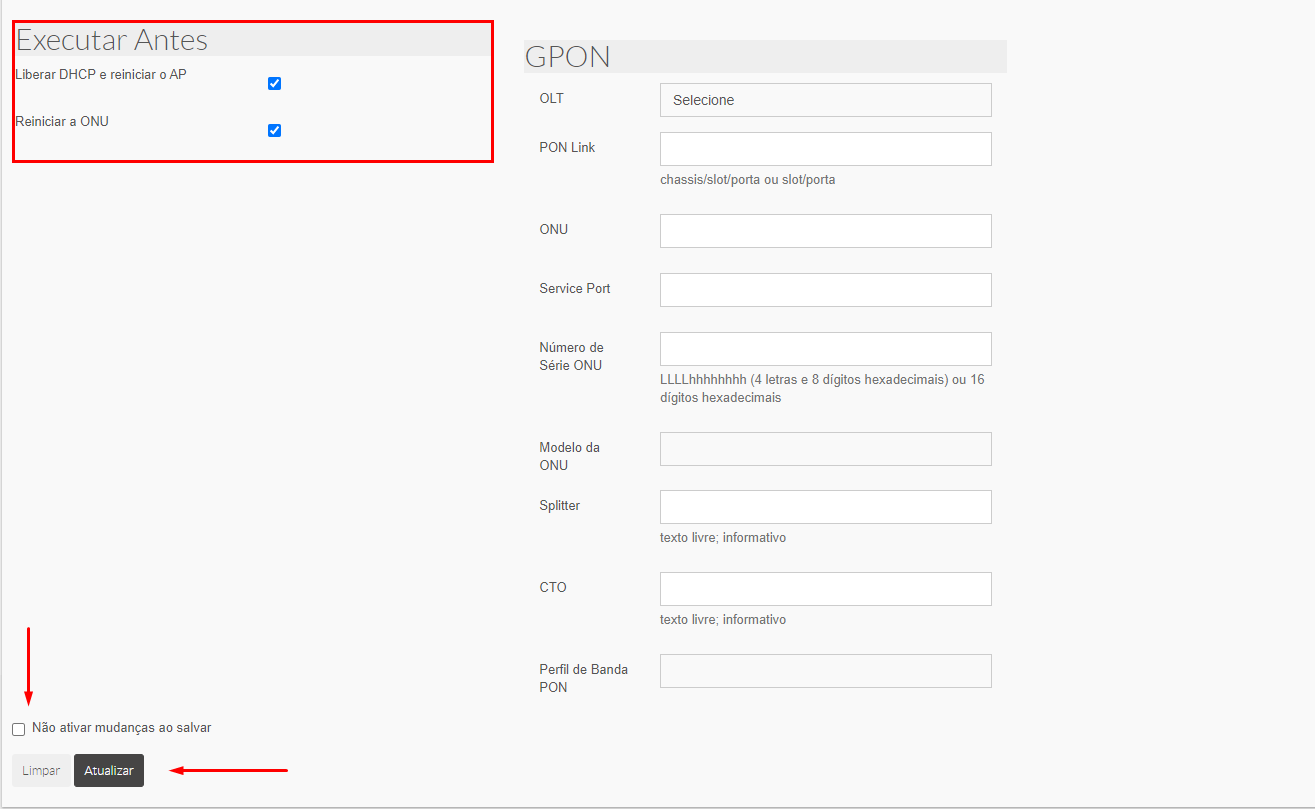Image resolution: width=1315 pixels, height=809 pixels.
Task: Click the chassis/slot/porta hint under PON Link
Action: coord(747,180)
